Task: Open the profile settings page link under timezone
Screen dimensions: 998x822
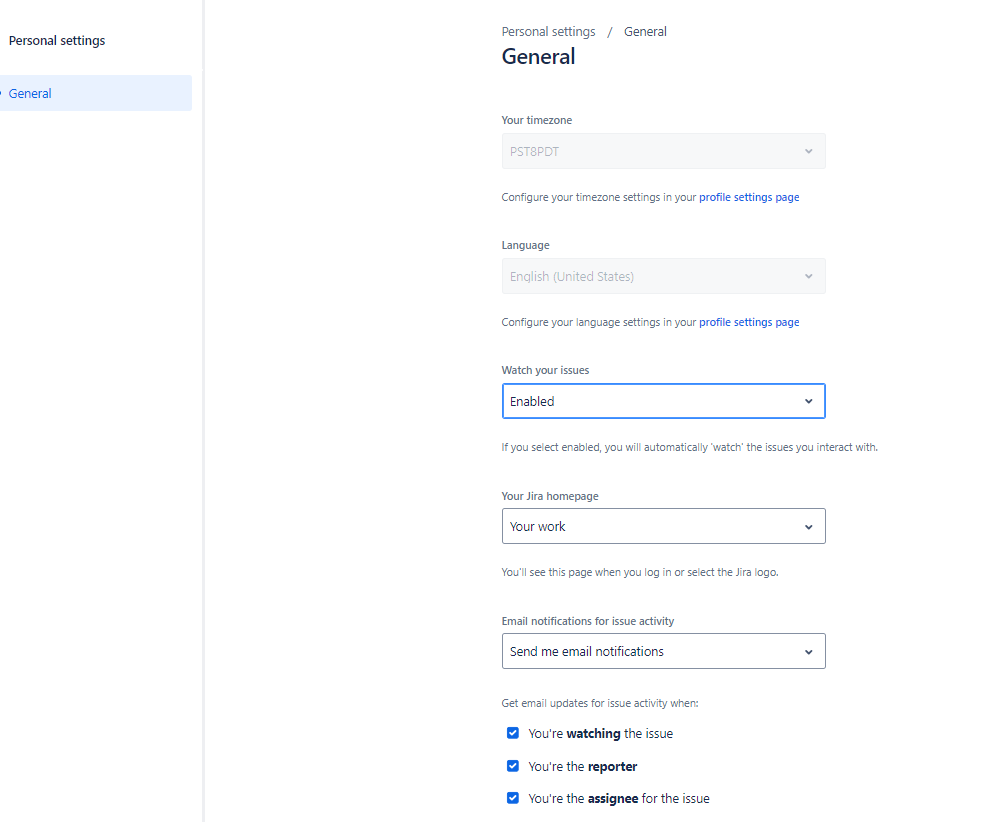Action: click(x=749, y=198)
